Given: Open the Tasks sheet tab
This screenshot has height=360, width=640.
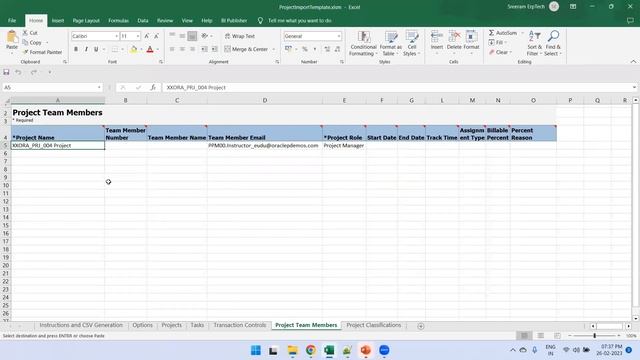Looking at the screenshot, I should click(x=197, y=325).
